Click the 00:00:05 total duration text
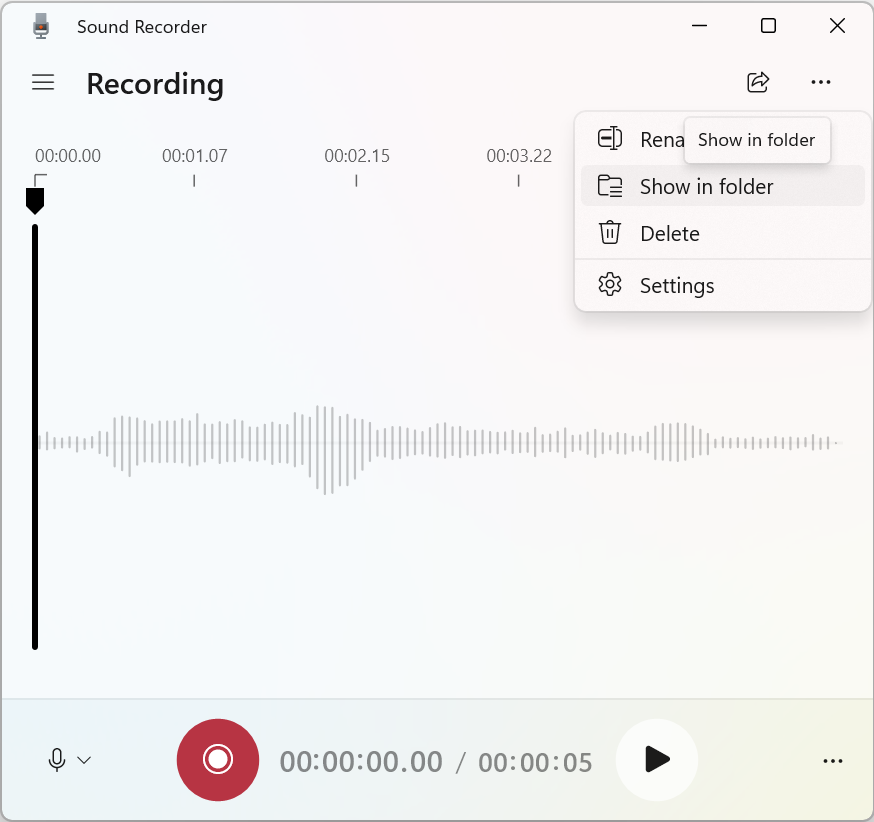The height and width of the screenshot is (822, 874). (535, 762)
